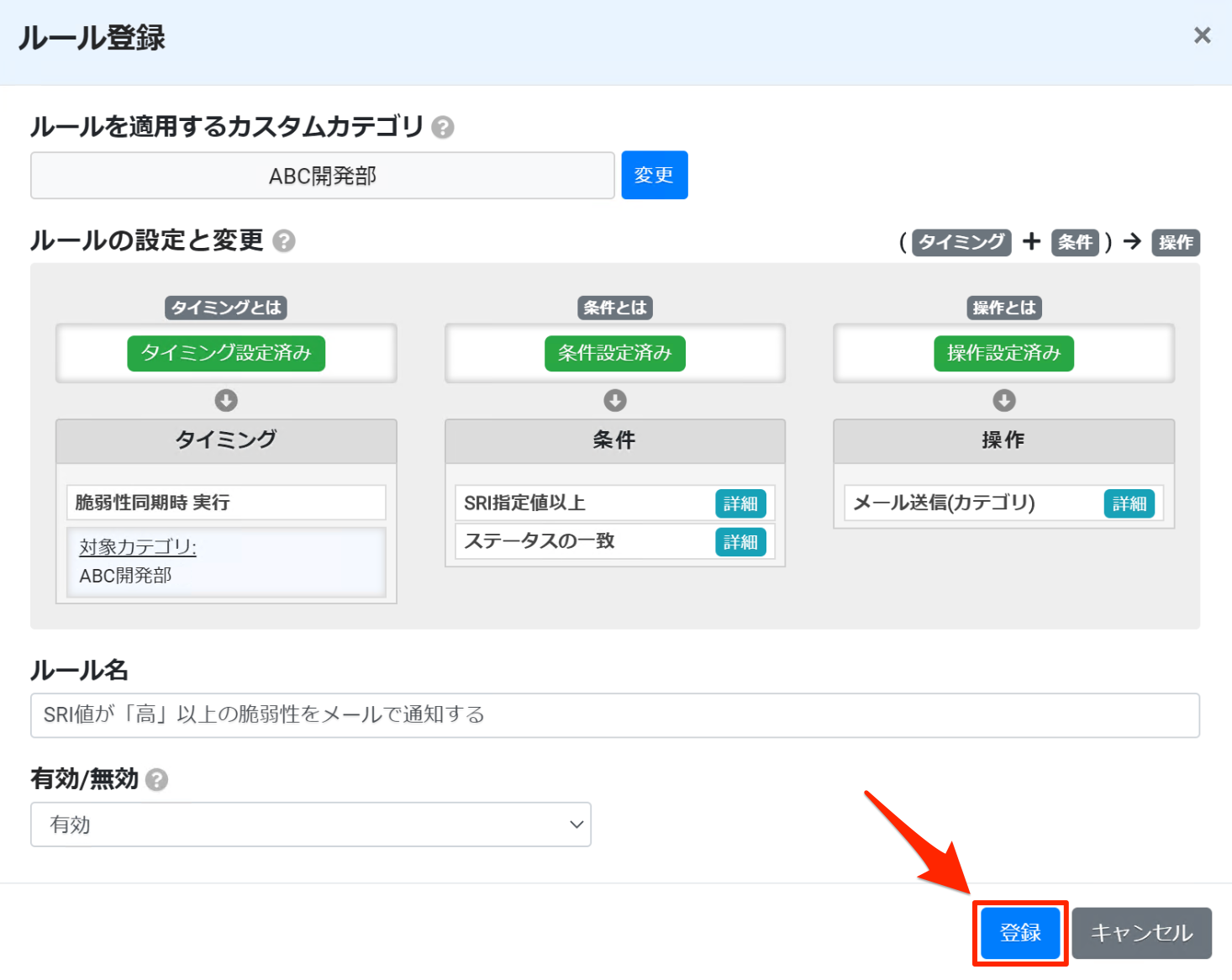Click the キャンセル button

pos(1141,933)
